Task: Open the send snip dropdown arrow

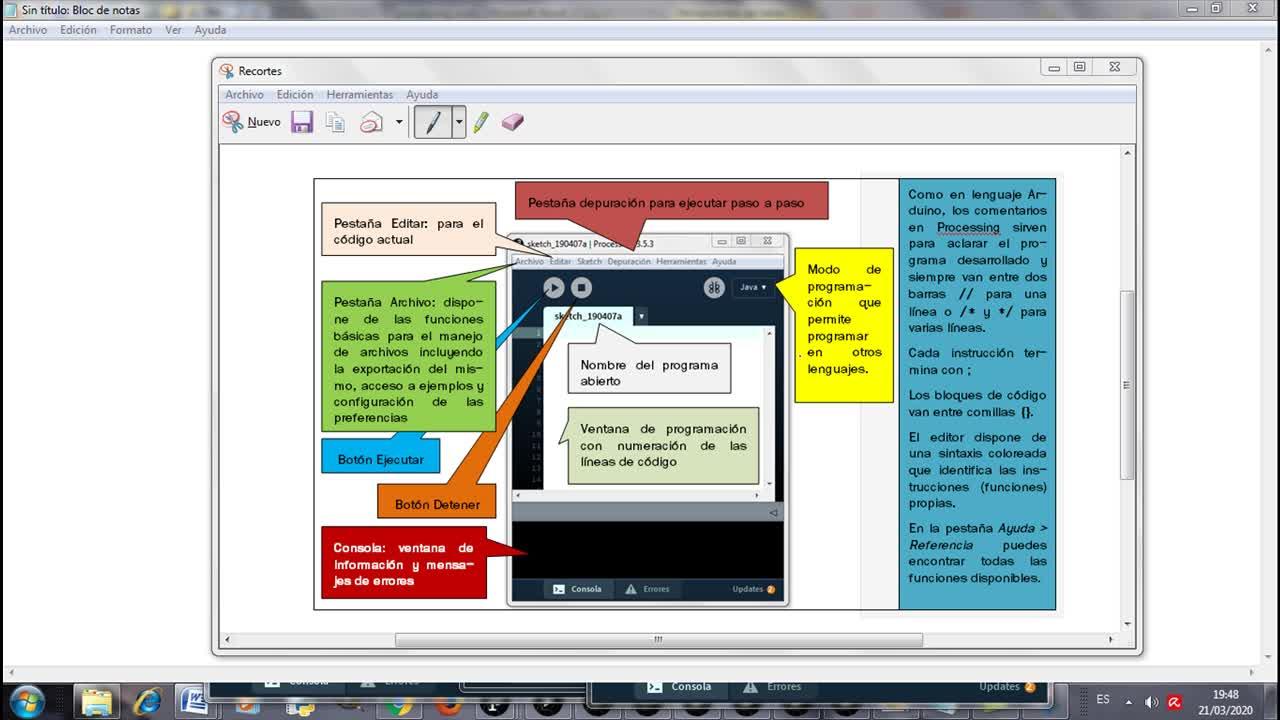Action: click(398, 122)
